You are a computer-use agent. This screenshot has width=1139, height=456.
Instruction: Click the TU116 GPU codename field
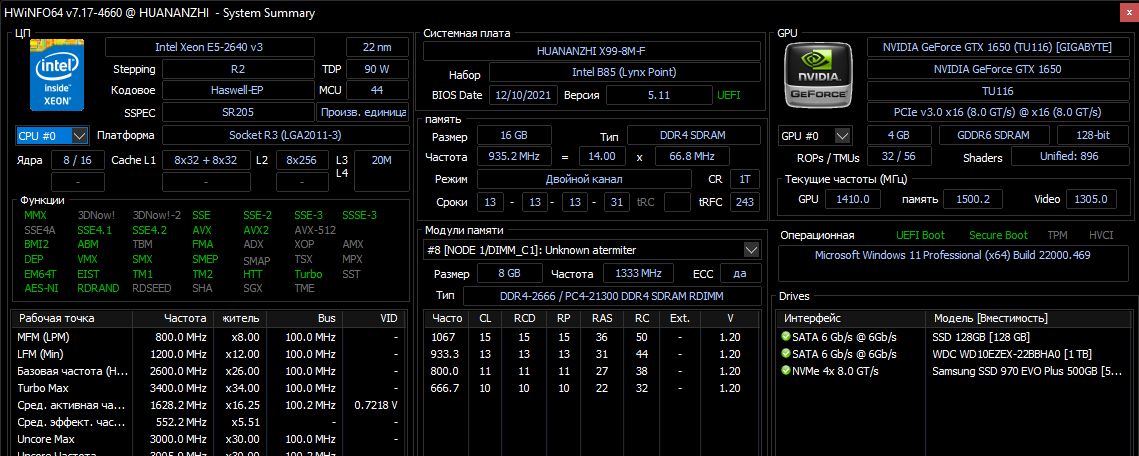point(997,91)
